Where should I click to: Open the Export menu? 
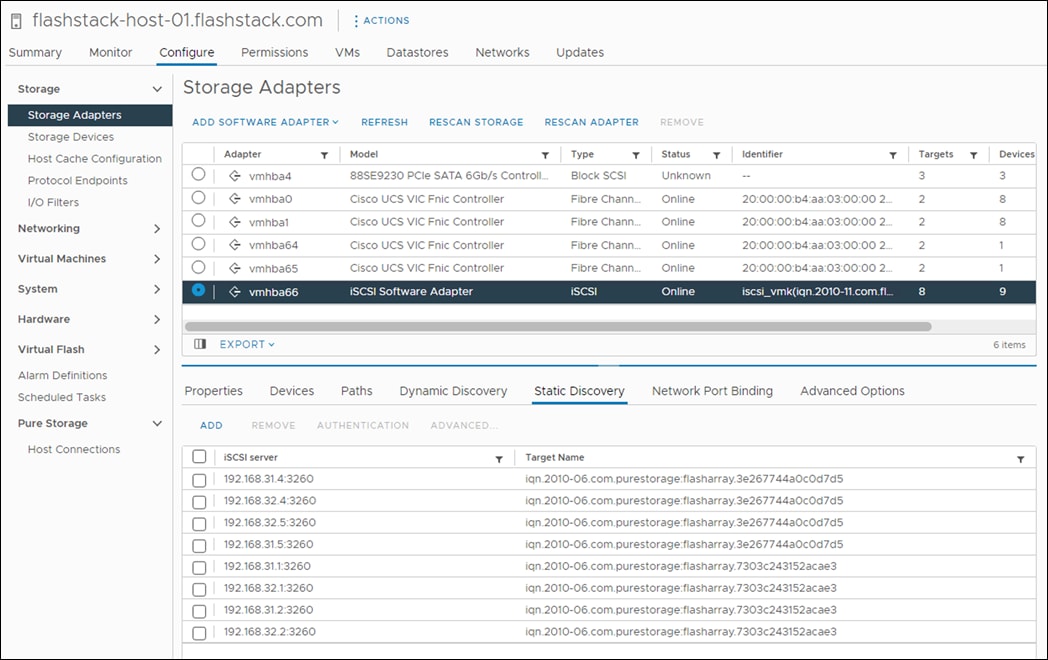(x=244, y=344)
